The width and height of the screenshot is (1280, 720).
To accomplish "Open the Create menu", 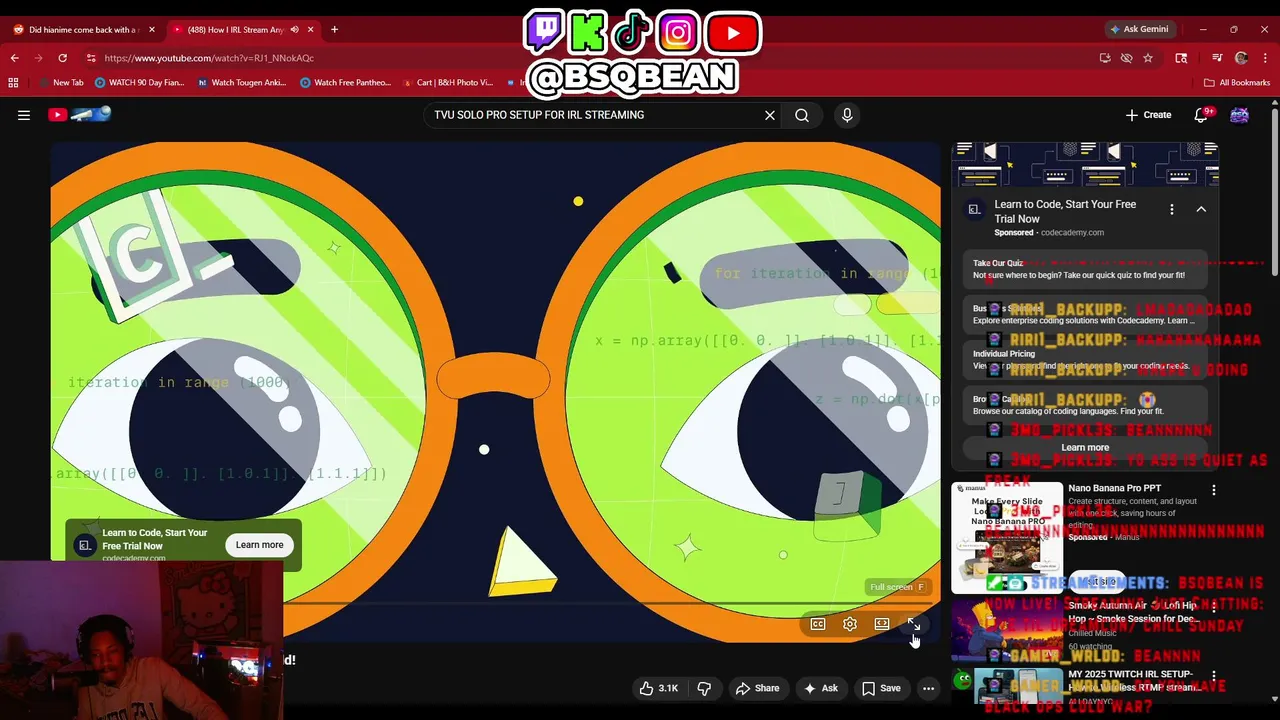I will tap(1148, 115).
